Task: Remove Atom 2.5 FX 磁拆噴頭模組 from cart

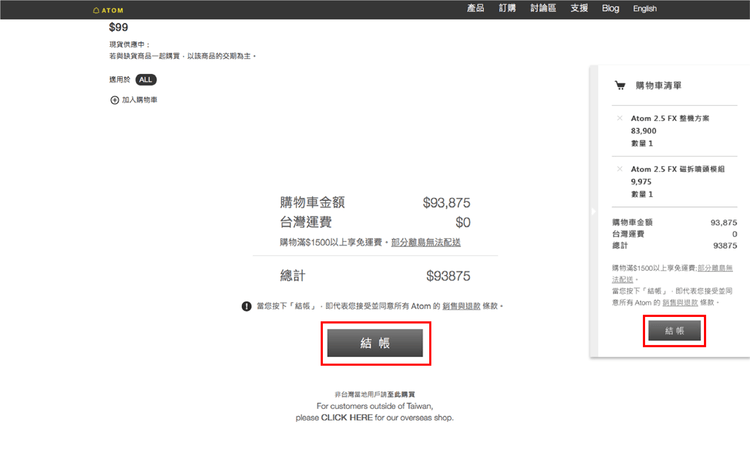Action: tap(620, 169)
